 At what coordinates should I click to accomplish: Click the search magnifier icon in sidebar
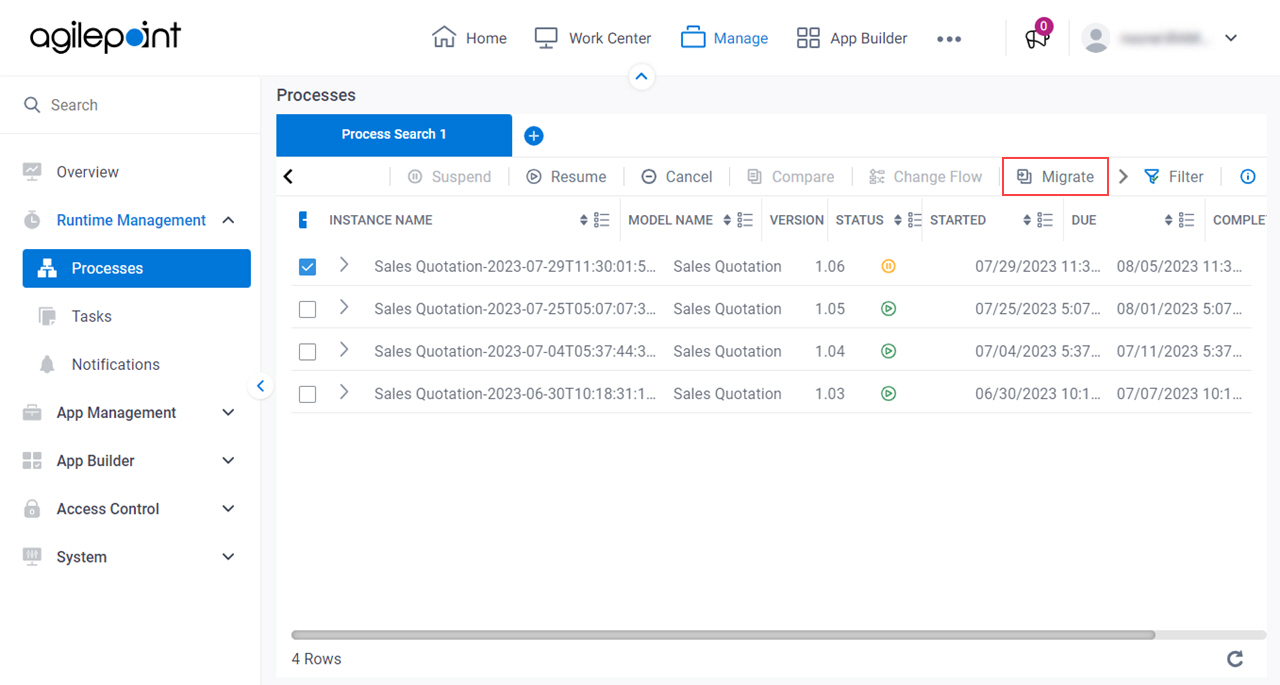32,105
